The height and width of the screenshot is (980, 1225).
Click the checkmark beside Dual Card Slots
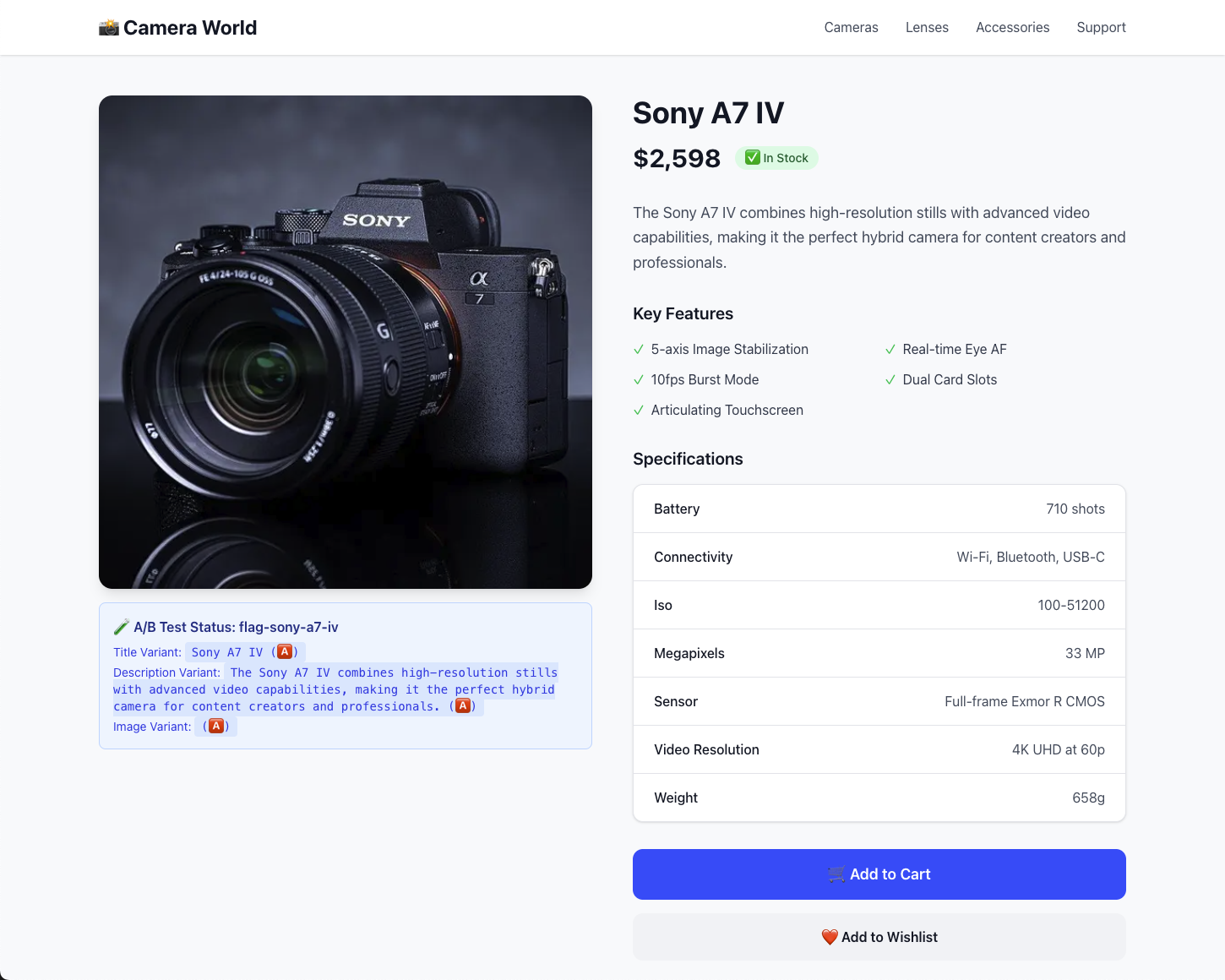[x=890, y=380]
